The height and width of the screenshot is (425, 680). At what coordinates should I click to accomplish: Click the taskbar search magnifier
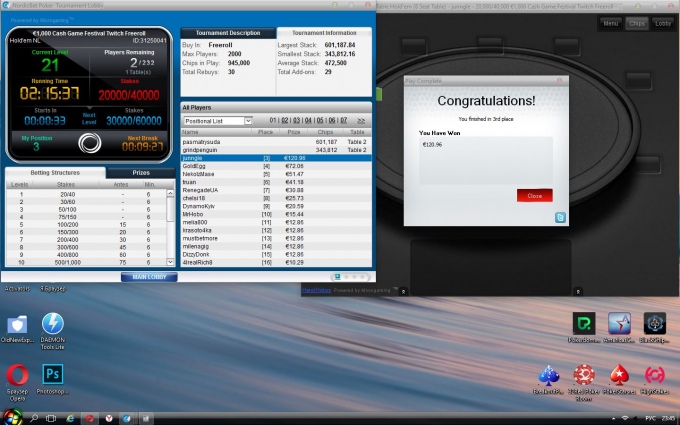click(x=33, y=418)
